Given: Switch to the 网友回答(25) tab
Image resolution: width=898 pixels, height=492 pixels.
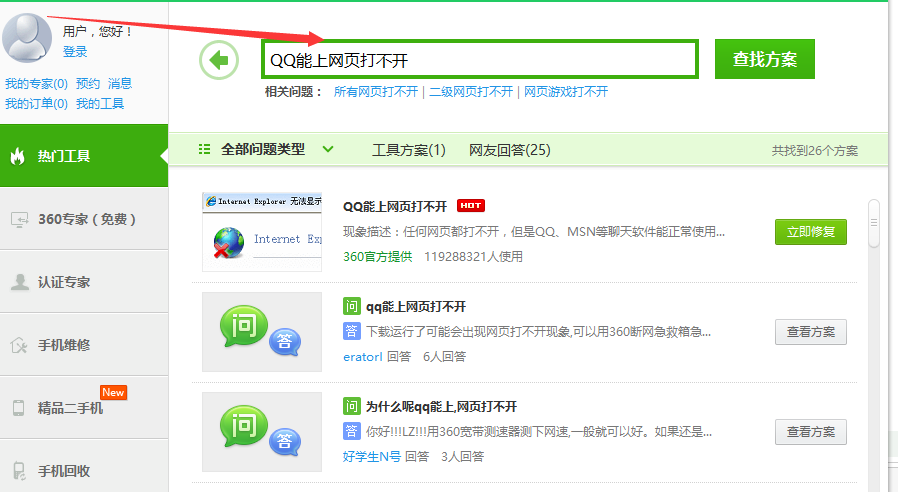Looking at the screenshot, I should pos(510,150).
